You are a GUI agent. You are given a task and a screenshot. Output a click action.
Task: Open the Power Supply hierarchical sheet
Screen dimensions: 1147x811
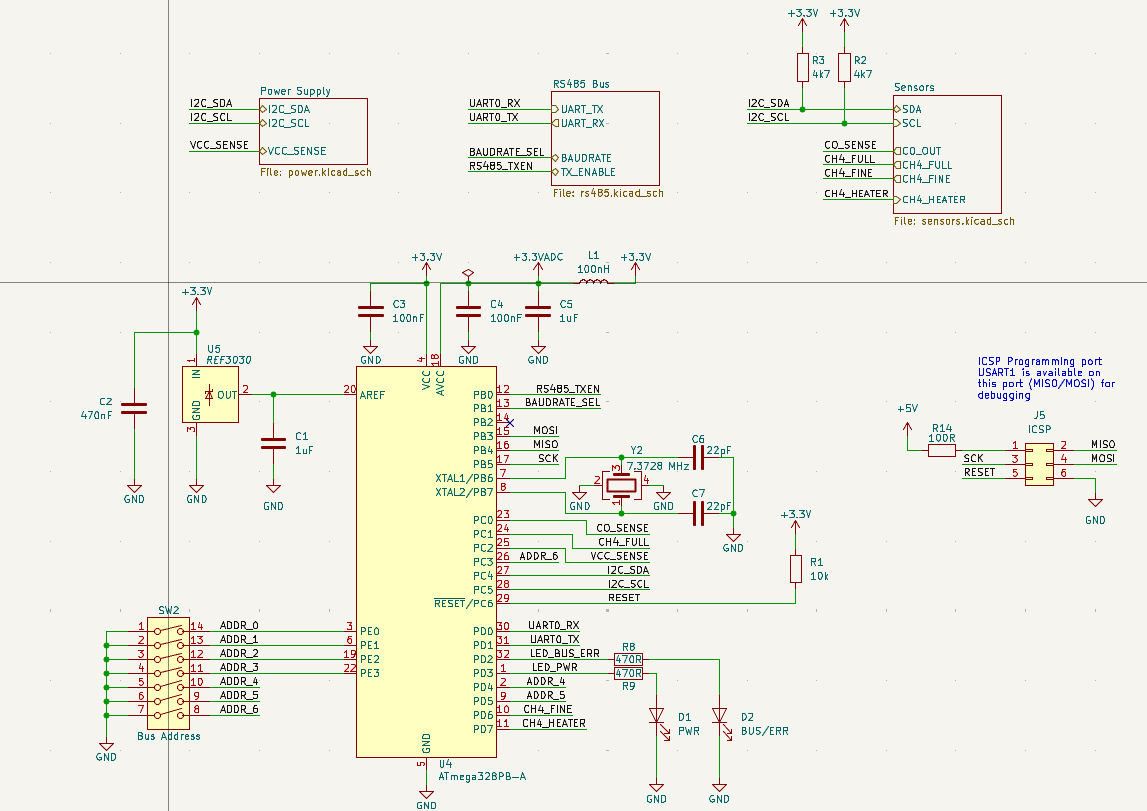pos(313,131)
